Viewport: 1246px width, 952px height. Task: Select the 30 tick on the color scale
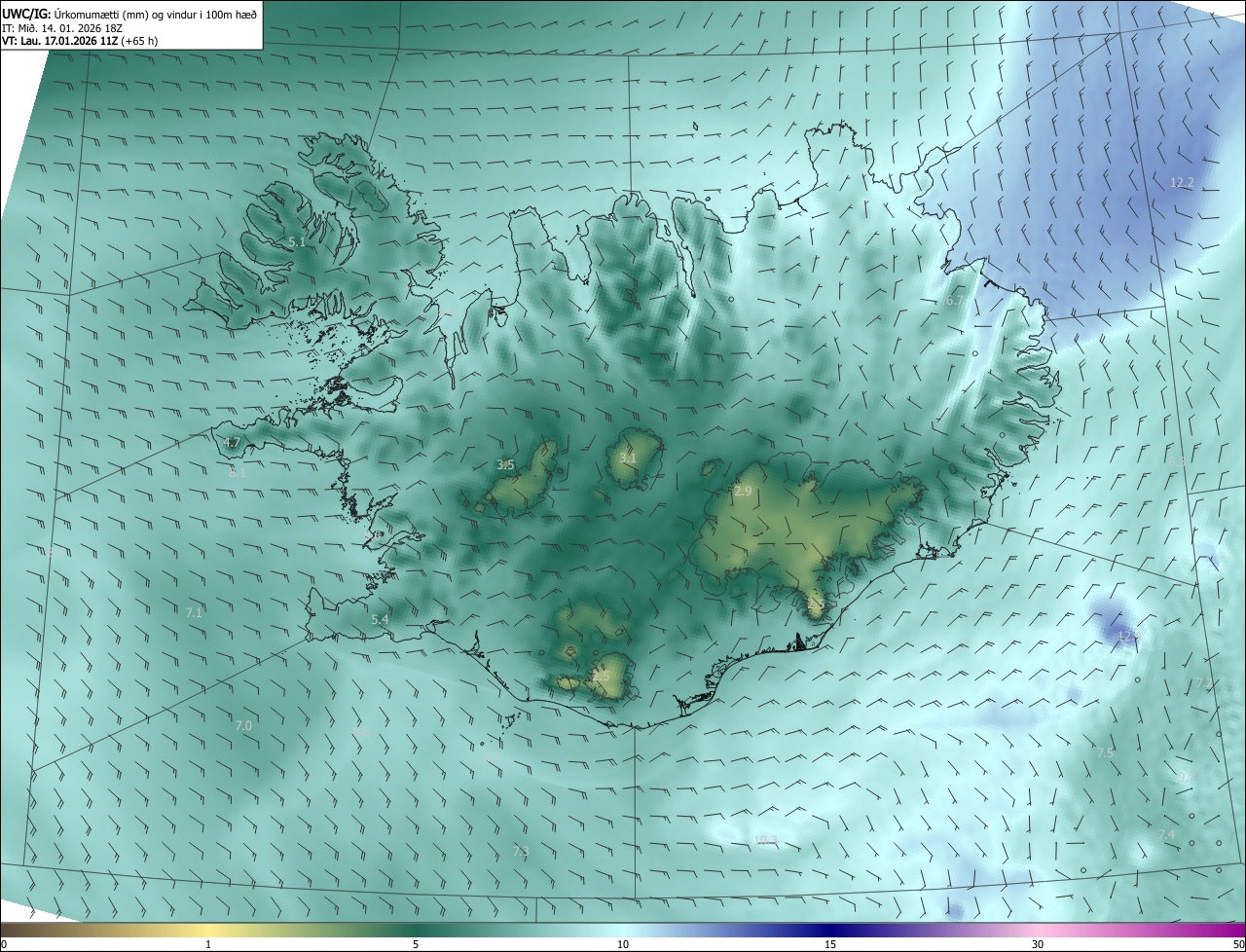coord(1038,945)
